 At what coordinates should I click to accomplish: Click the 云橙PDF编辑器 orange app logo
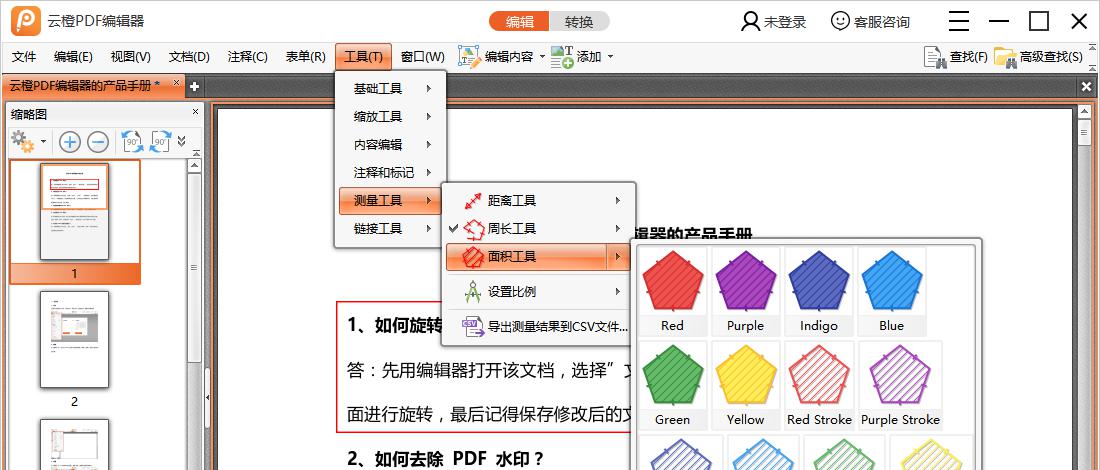click(27, 21)
